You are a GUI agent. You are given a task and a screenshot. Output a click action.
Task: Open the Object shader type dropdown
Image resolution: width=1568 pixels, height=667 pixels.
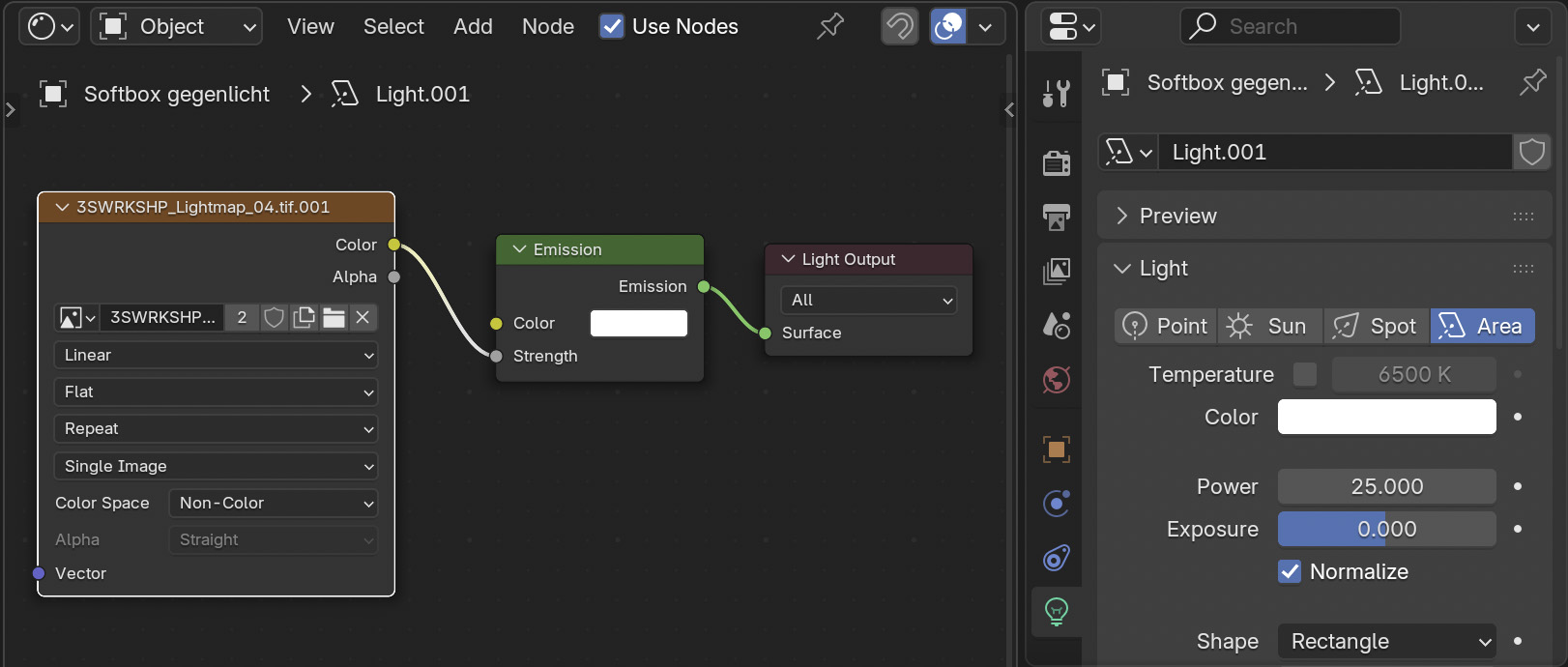click(178, 26)
